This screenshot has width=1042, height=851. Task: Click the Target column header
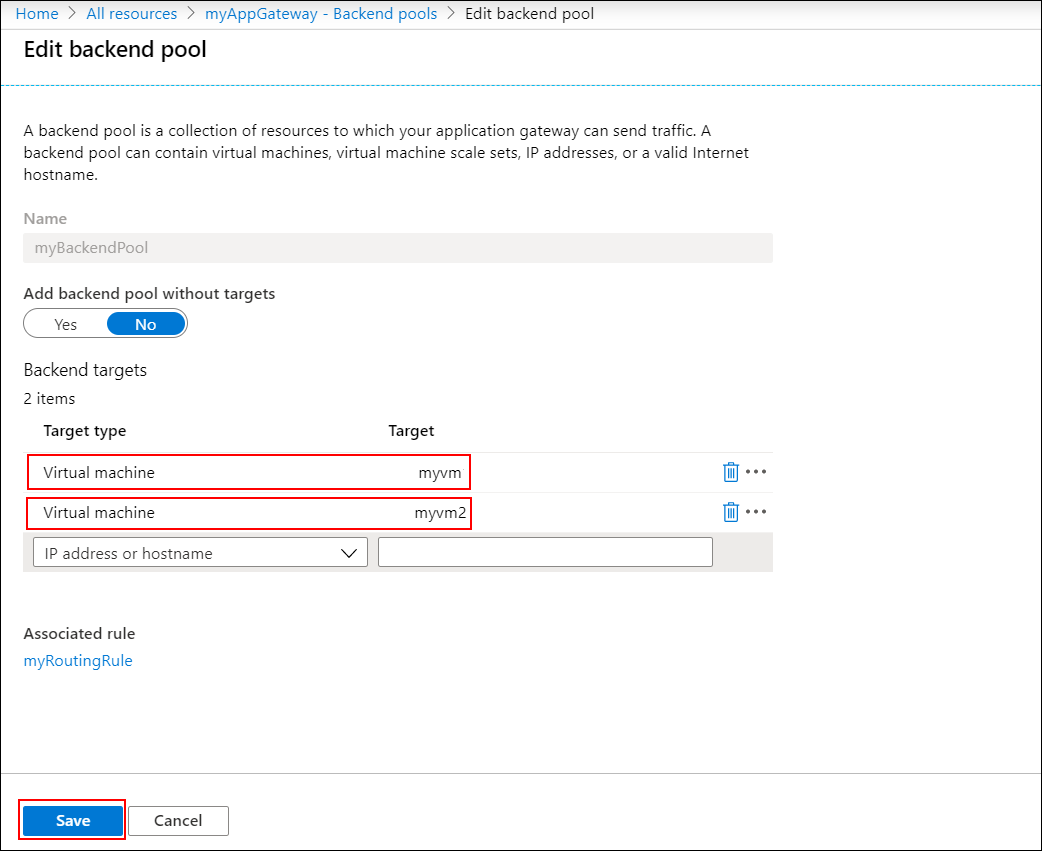(x=411, y=430)
